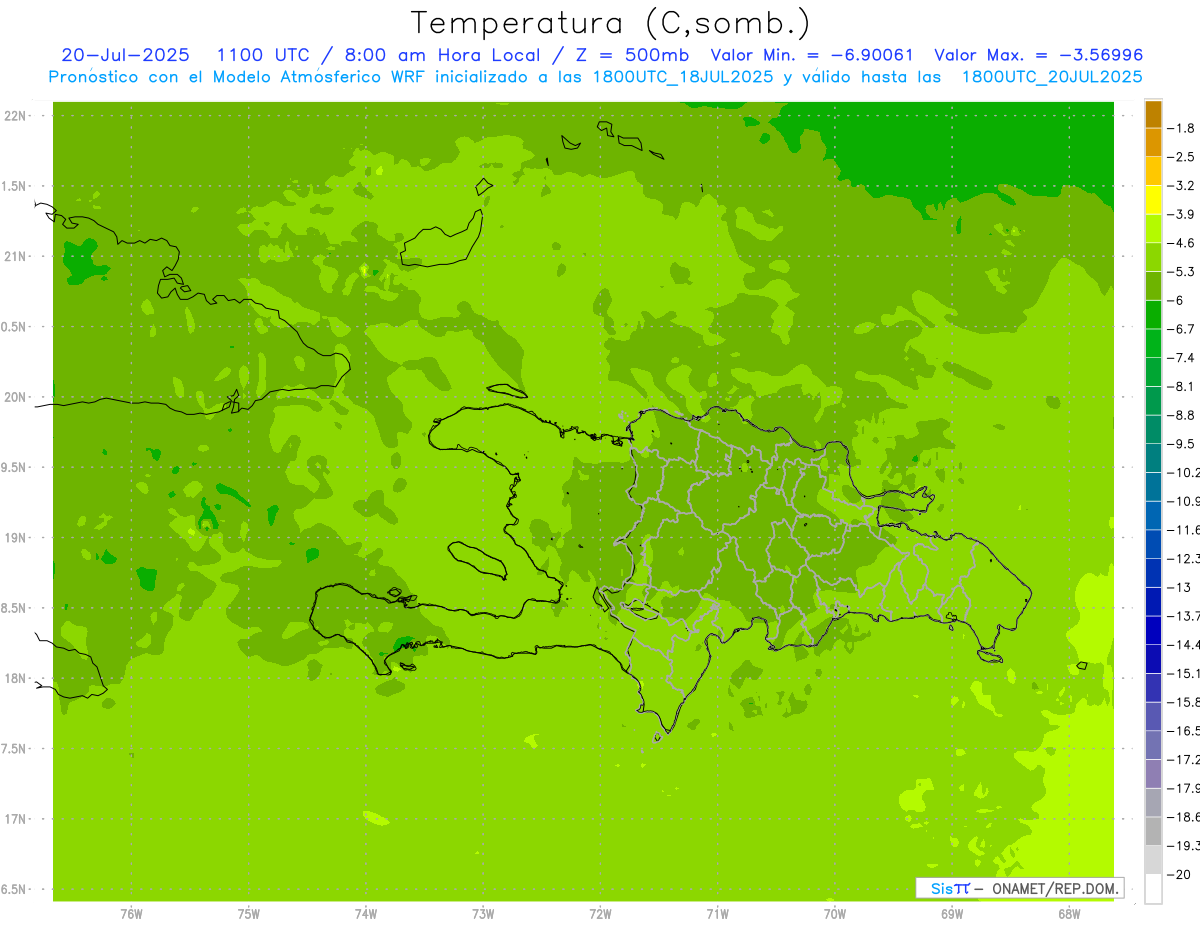Click the "76W" longitude axis label
Screen dimensions: 1200x927
point(130,914)
